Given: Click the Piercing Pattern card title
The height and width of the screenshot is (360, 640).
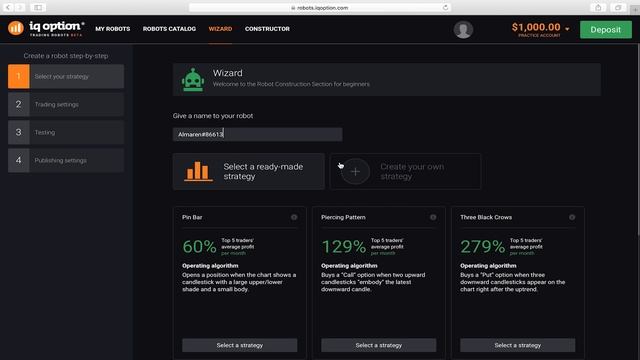Looking at the screenshot, I should pyautogui.click(x=343, y=217).
